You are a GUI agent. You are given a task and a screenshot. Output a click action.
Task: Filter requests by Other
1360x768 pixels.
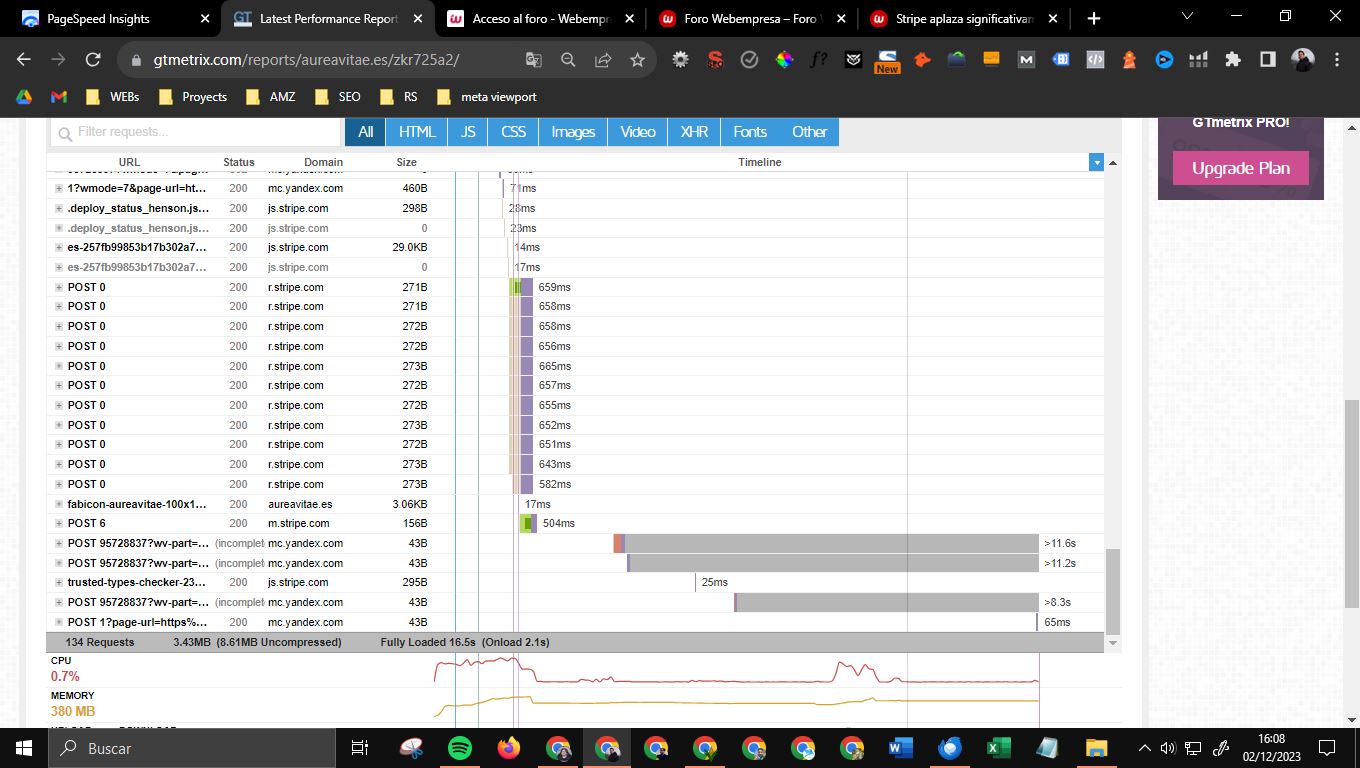pos(809,132)
